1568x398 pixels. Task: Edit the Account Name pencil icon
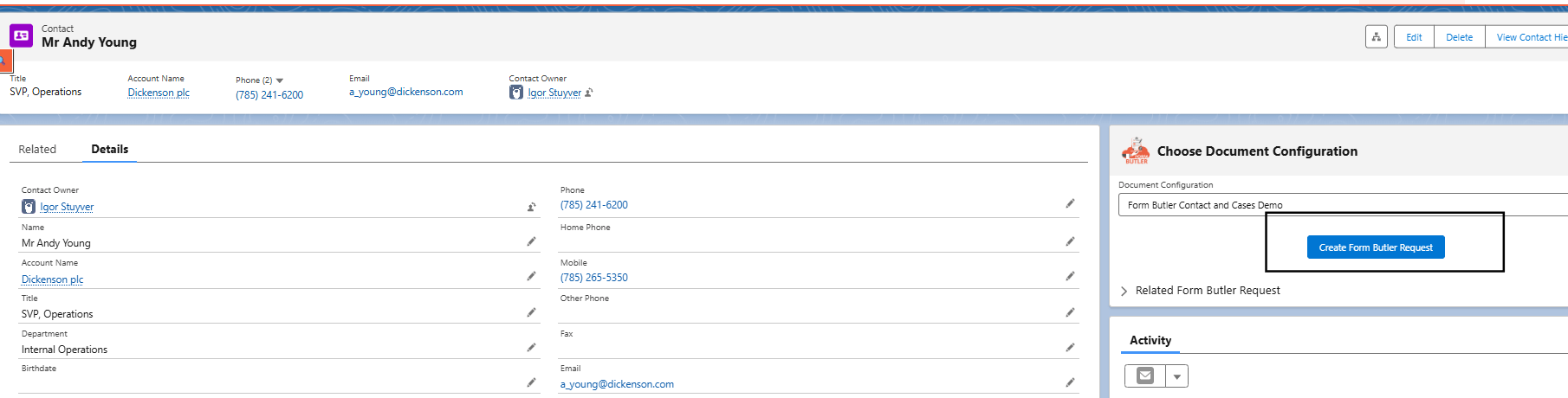tap(531, 276)
